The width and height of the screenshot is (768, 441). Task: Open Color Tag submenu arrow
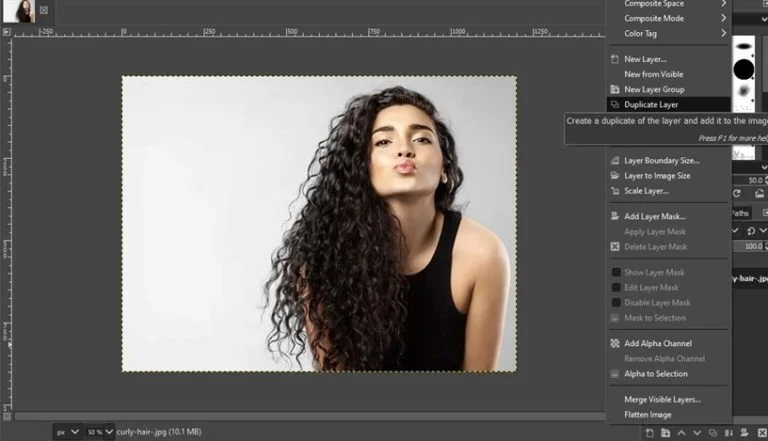(x=723, y=33)
